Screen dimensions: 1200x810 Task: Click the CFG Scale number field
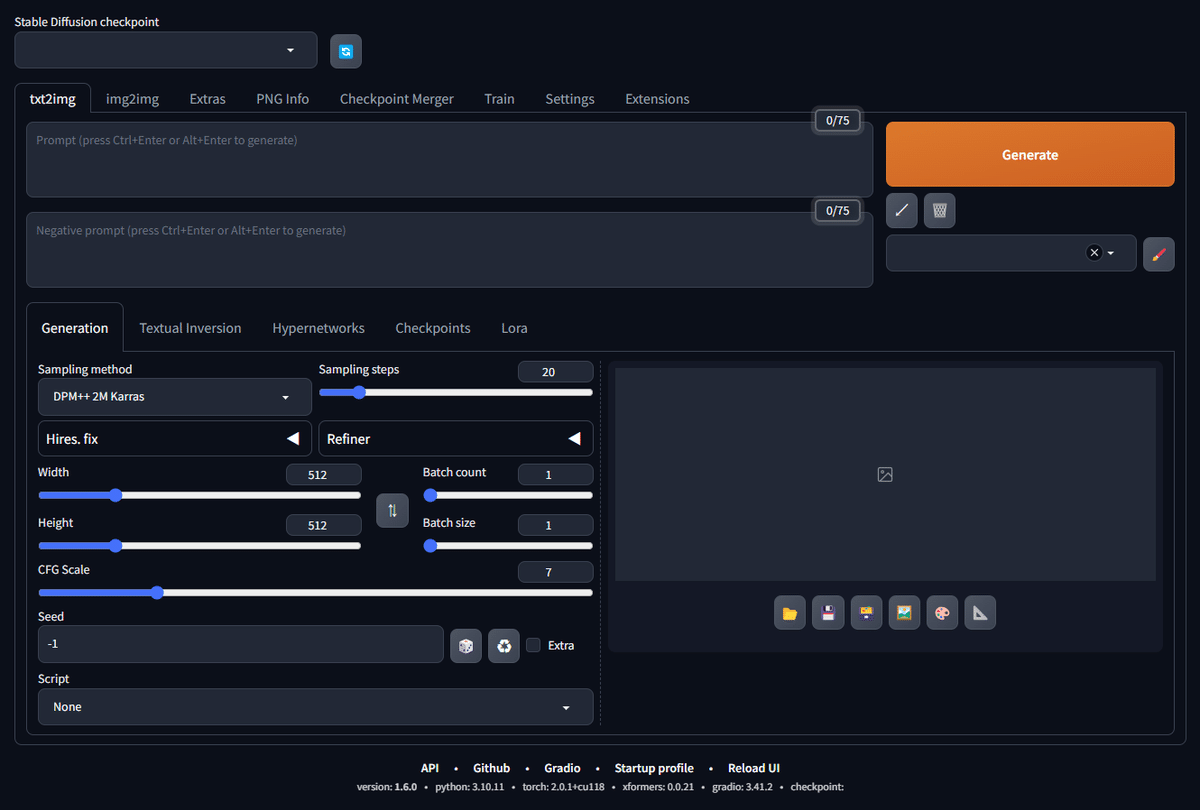tap(555, 572)
